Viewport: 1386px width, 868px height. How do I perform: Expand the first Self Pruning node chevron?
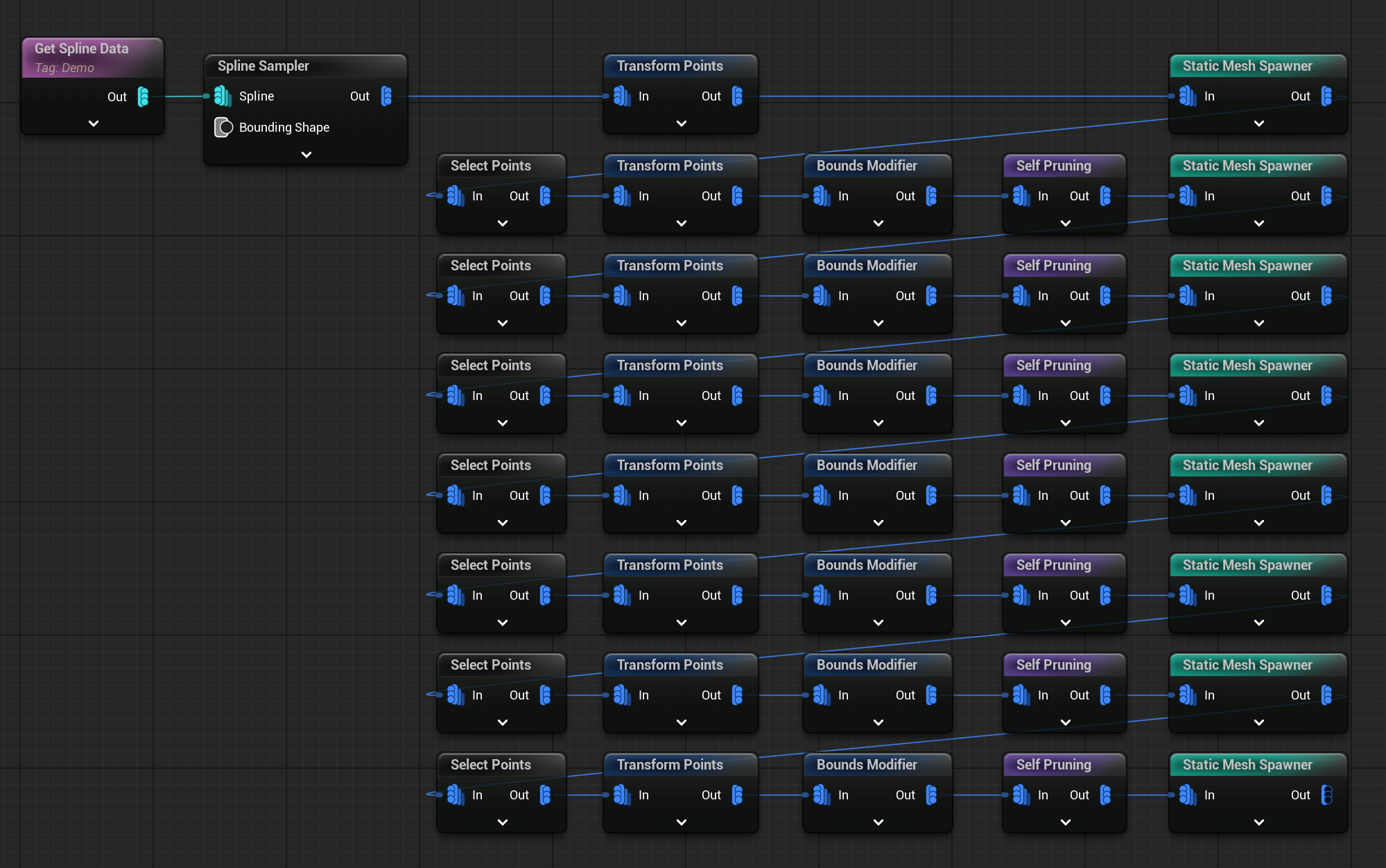[x=1066, y=223]
